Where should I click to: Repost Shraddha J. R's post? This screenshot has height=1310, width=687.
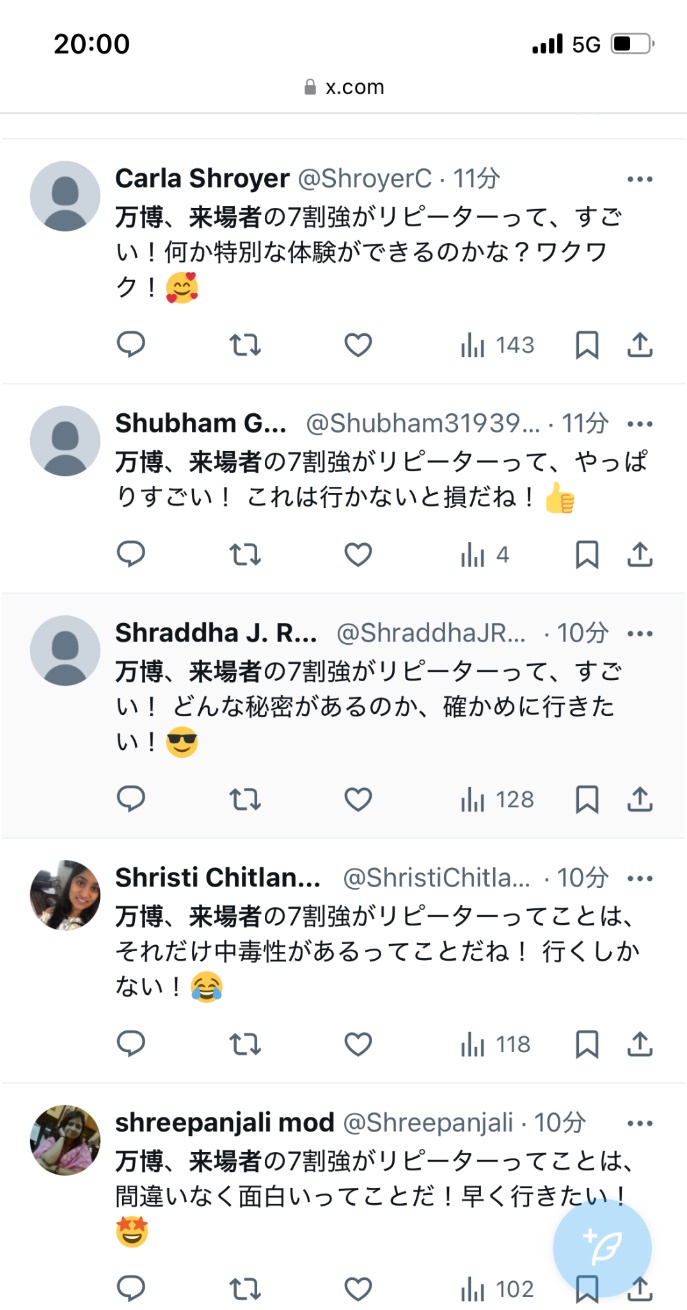point(245,800)
